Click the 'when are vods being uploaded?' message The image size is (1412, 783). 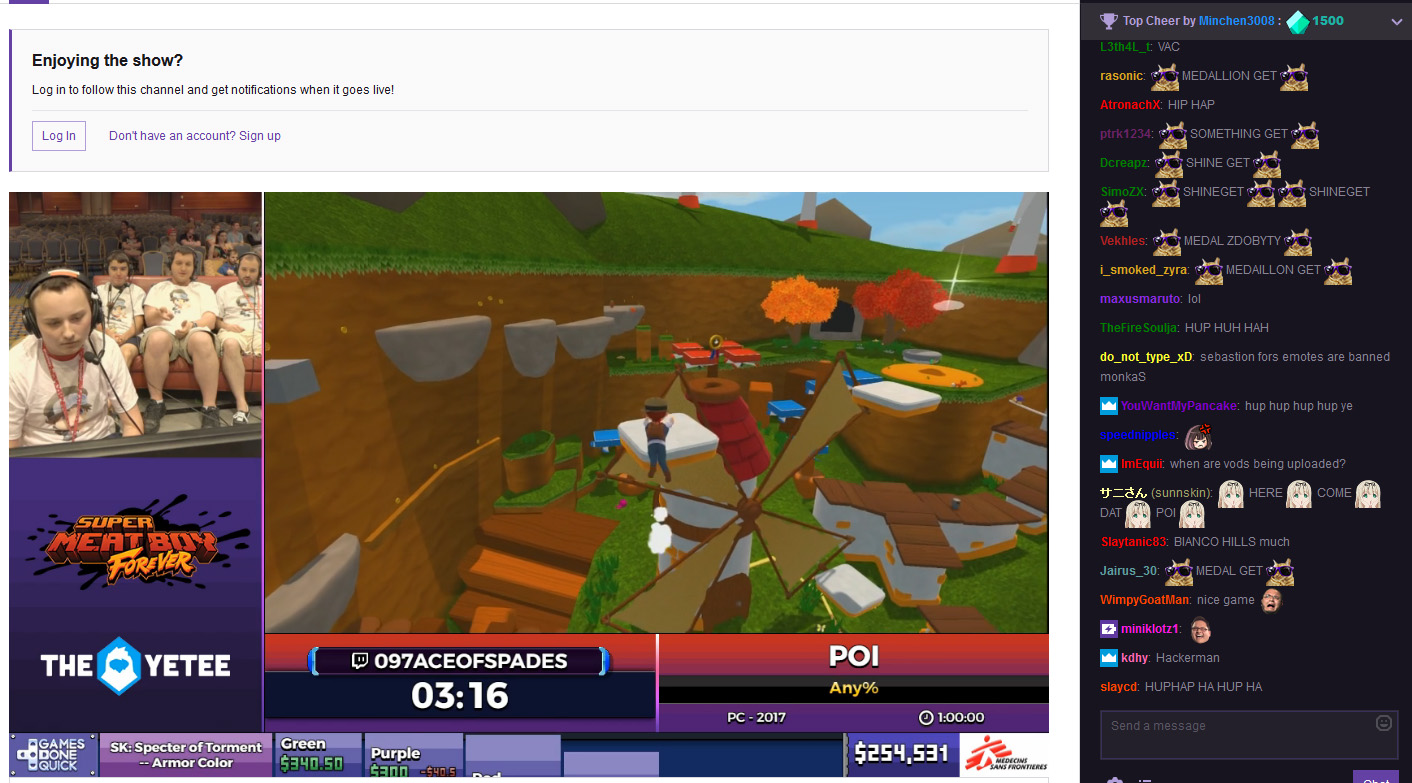click(1257, 464)
